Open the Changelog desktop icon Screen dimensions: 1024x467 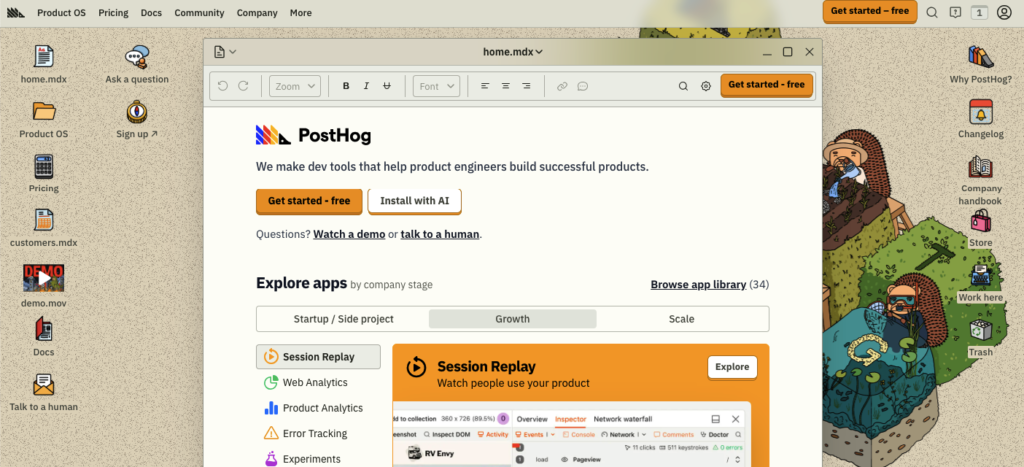(980, 112)
